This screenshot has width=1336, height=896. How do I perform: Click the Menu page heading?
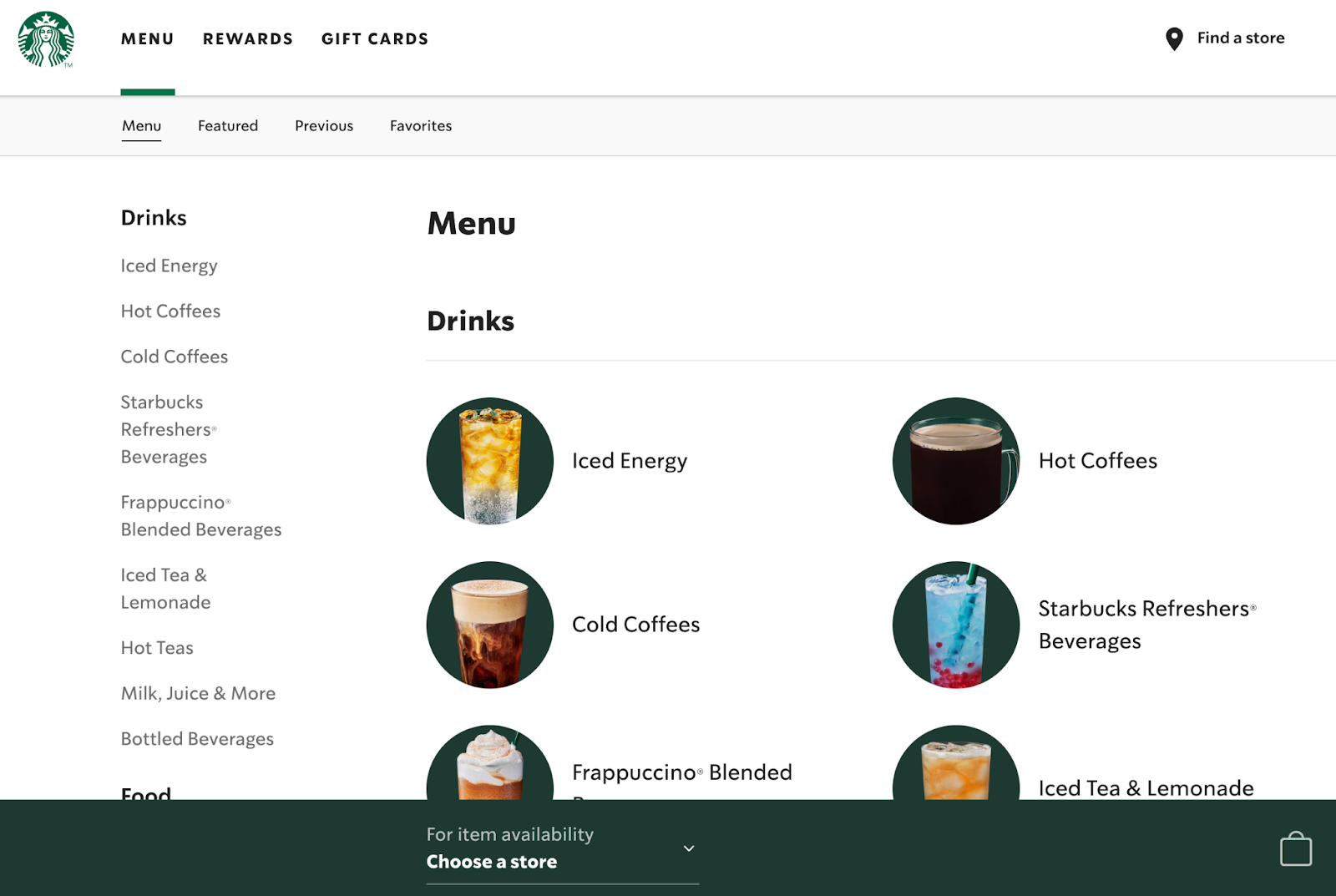coord(472,224)
